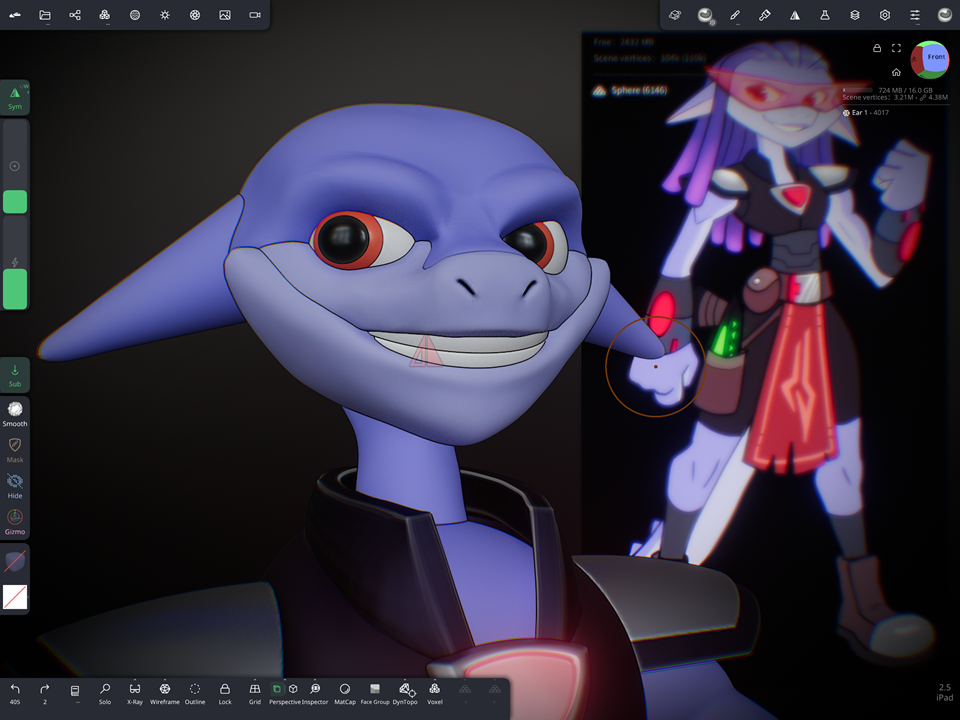Open the flask Misc menu
Screen dimensions: 960x720
pyautogui.click(x=825, y=15)
